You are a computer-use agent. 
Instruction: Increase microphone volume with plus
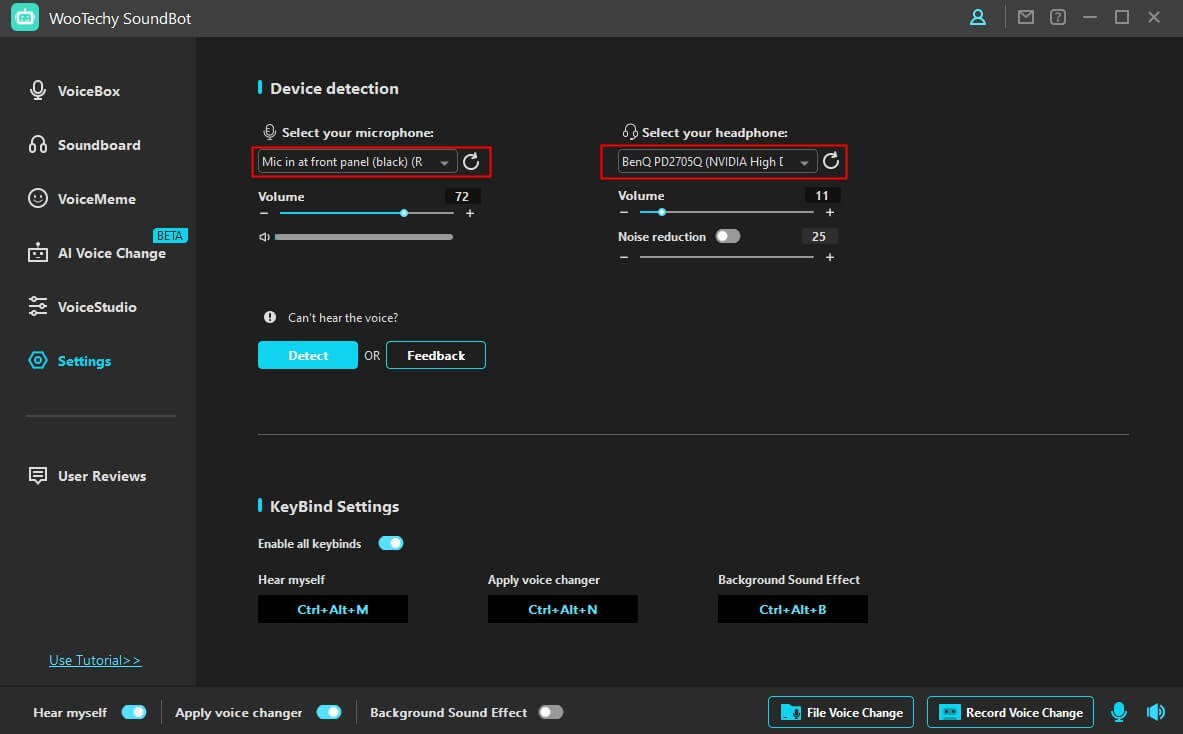(470, 213)
